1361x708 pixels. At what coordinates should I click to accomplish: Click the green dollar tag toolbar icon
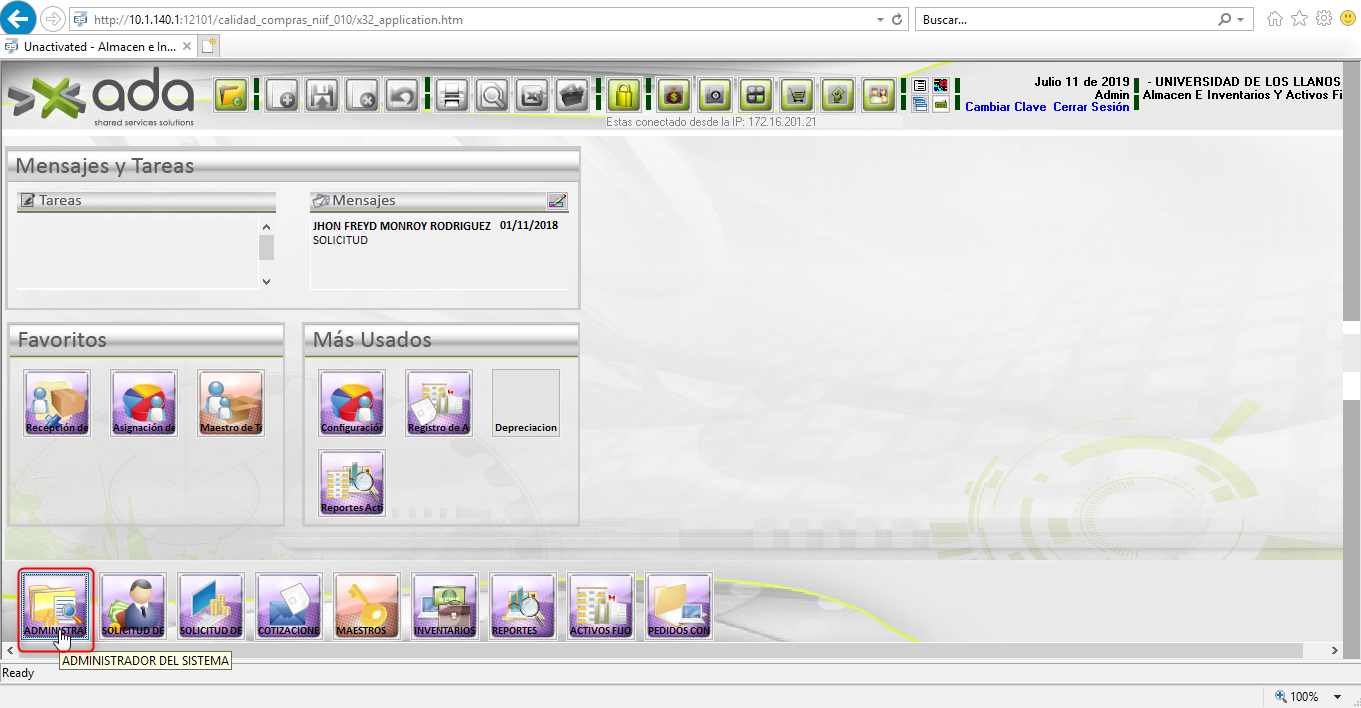pos(838,96)
